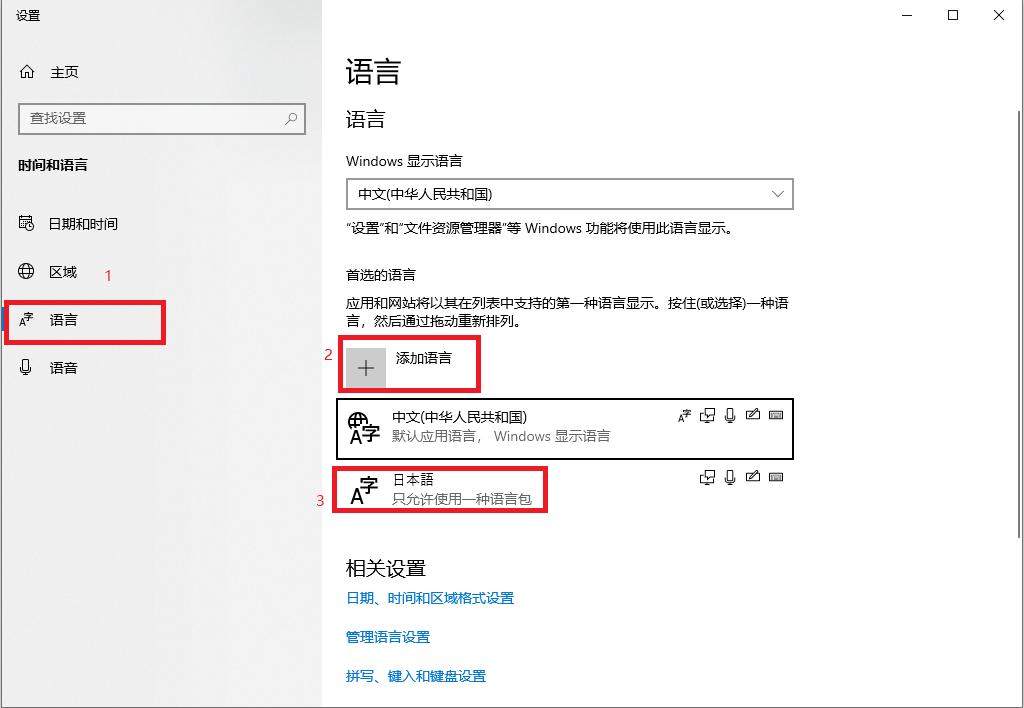Minimize the 设置 window
Image resolution: width=1024 pixels, height=708 pixels.
pyautogui.click(x=907, y=15)
